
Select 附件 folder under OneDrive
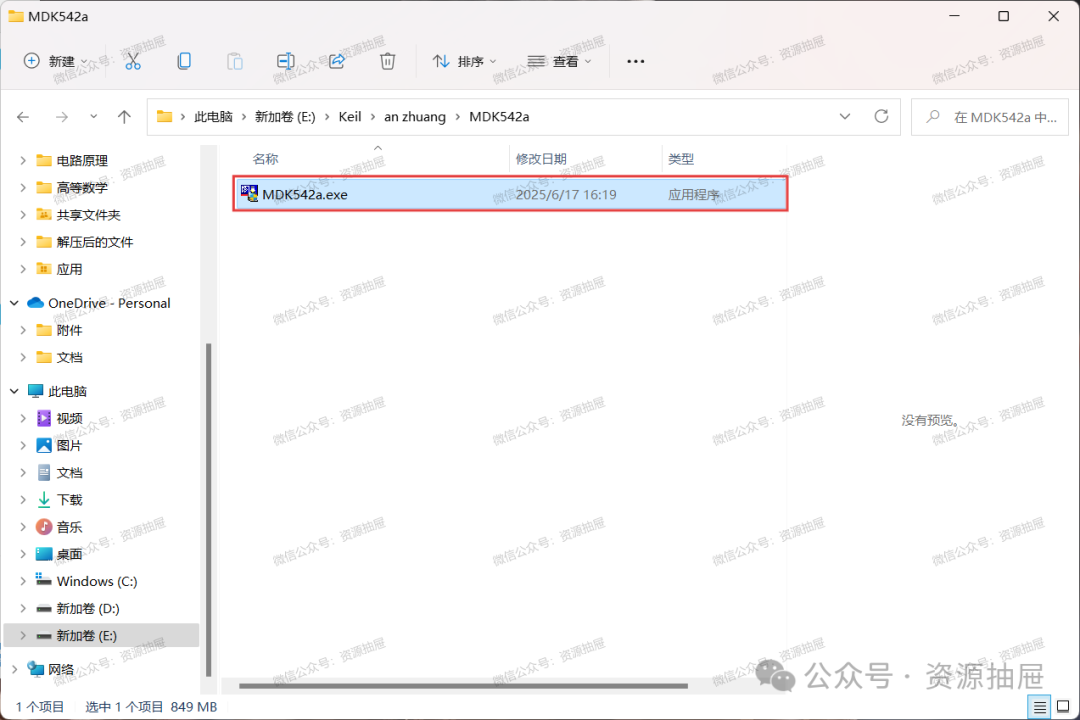click(69, 330)
